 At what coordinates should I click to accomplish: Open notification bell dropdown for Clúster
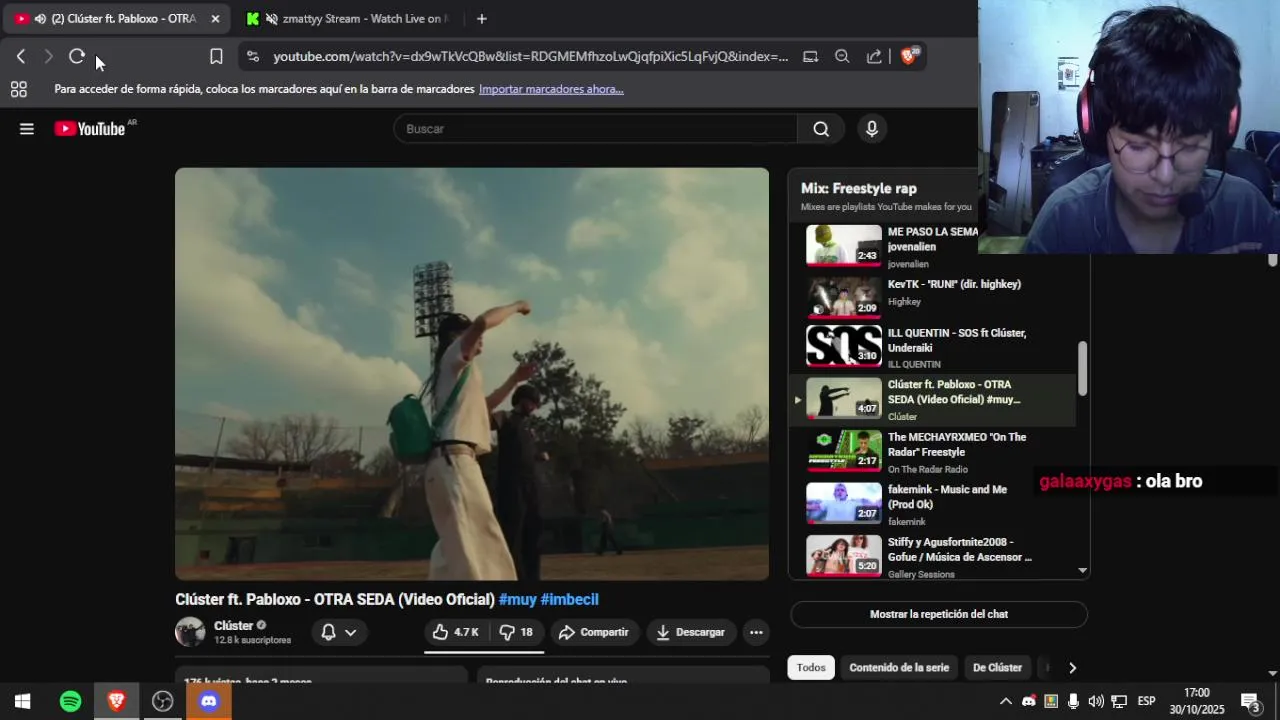point(339,632)
